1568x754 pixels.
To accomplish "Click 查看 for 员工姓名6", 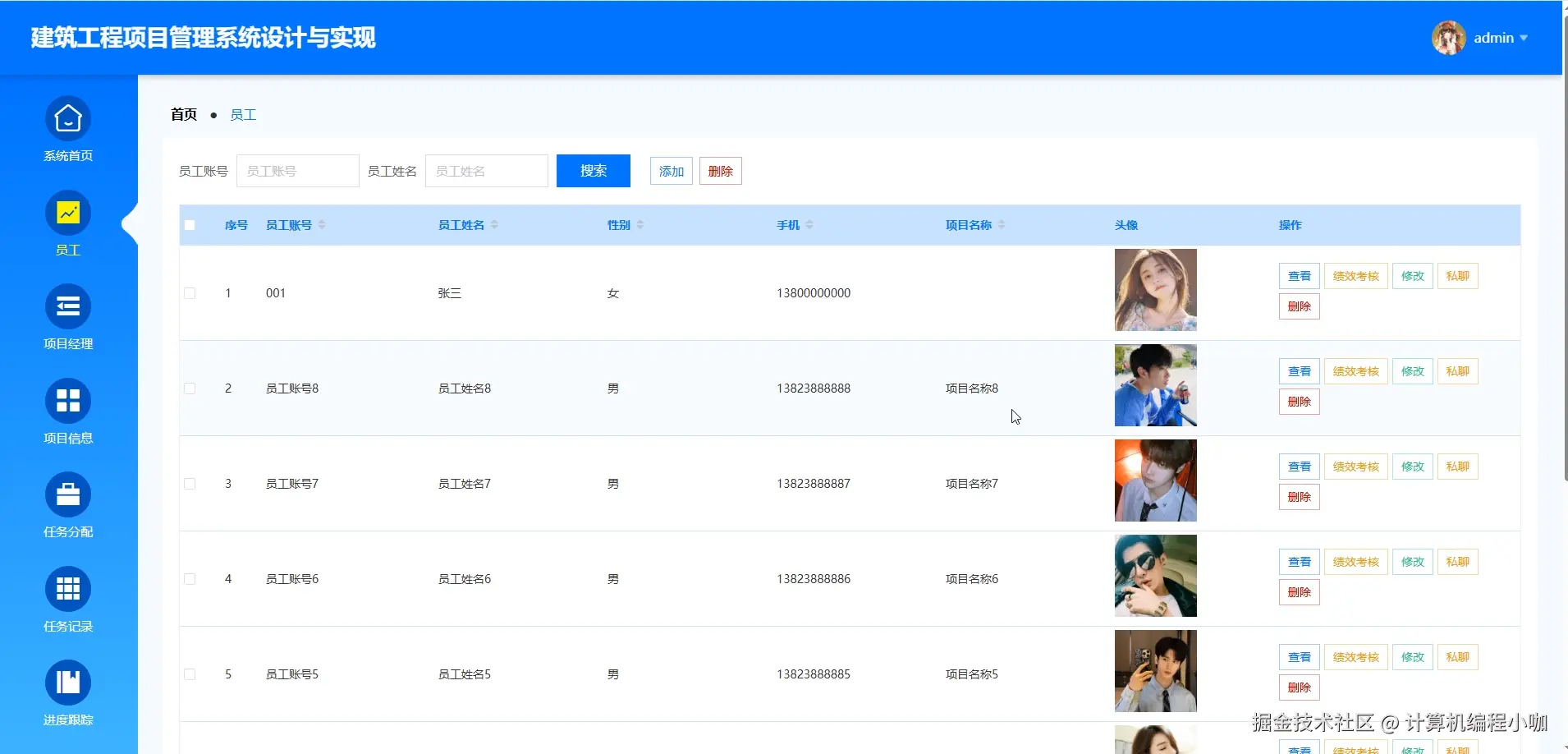I will coord(1300,562).
